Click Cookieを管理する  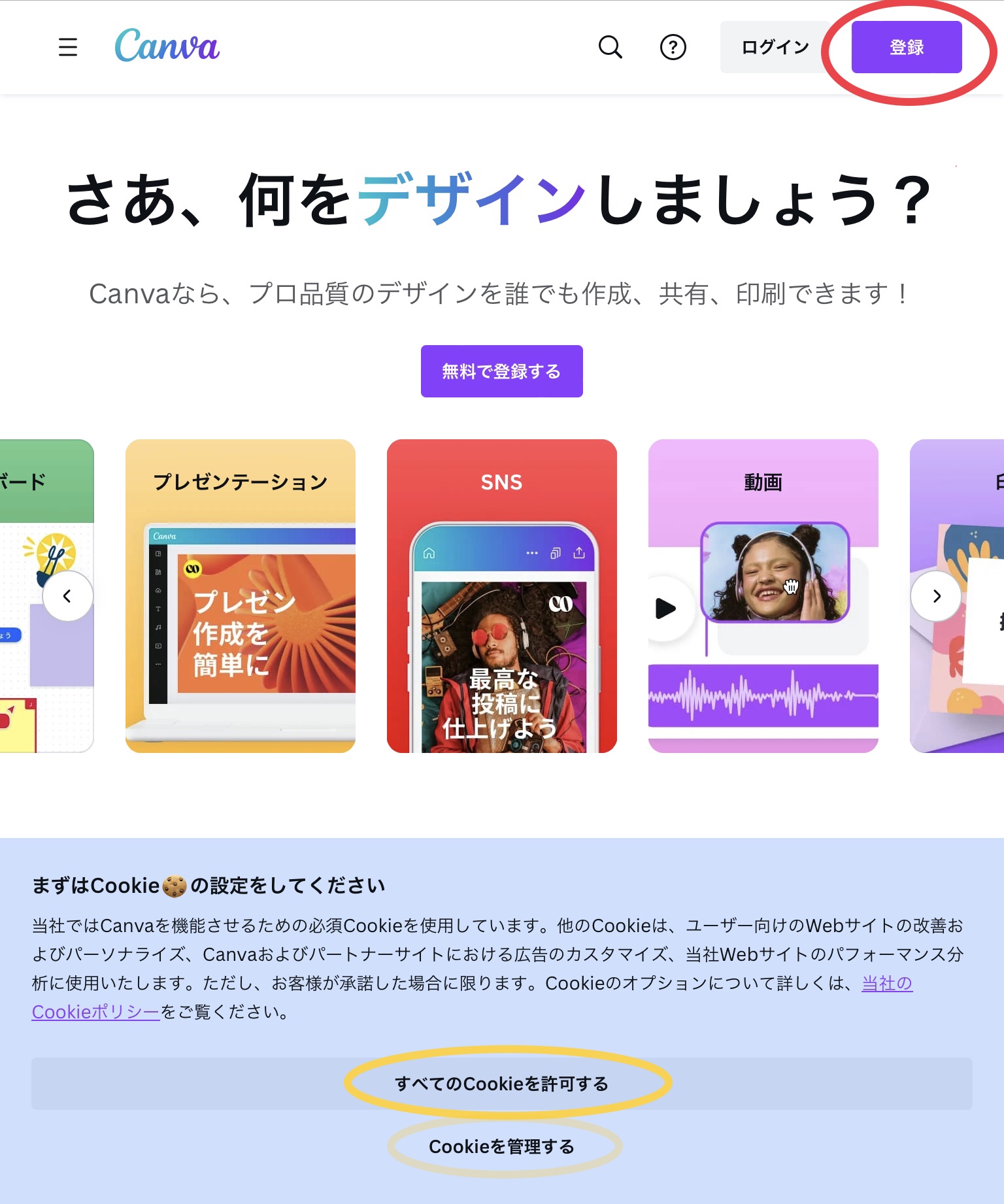click(502, 1146)
